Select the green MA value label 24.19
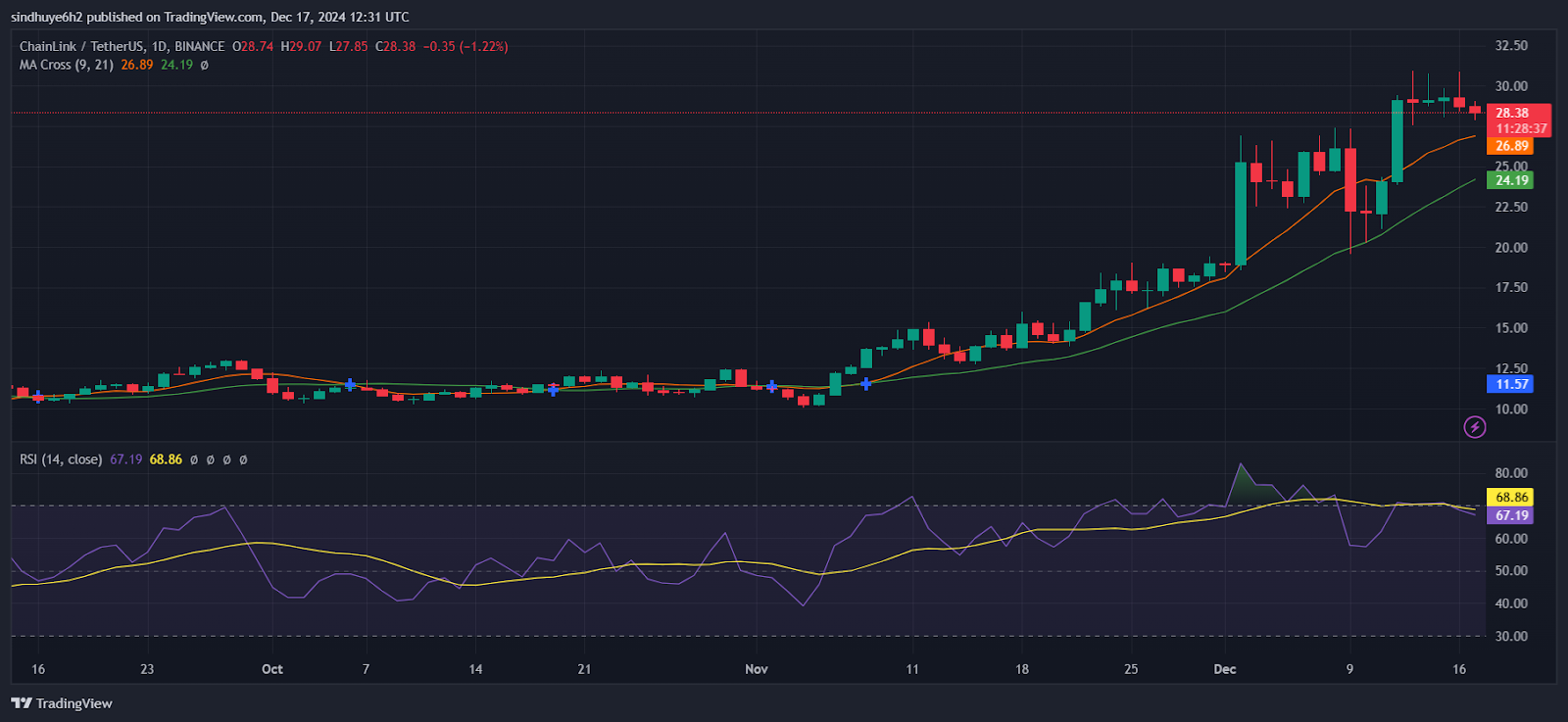 pyautogui.click(x=1509, y=180)
